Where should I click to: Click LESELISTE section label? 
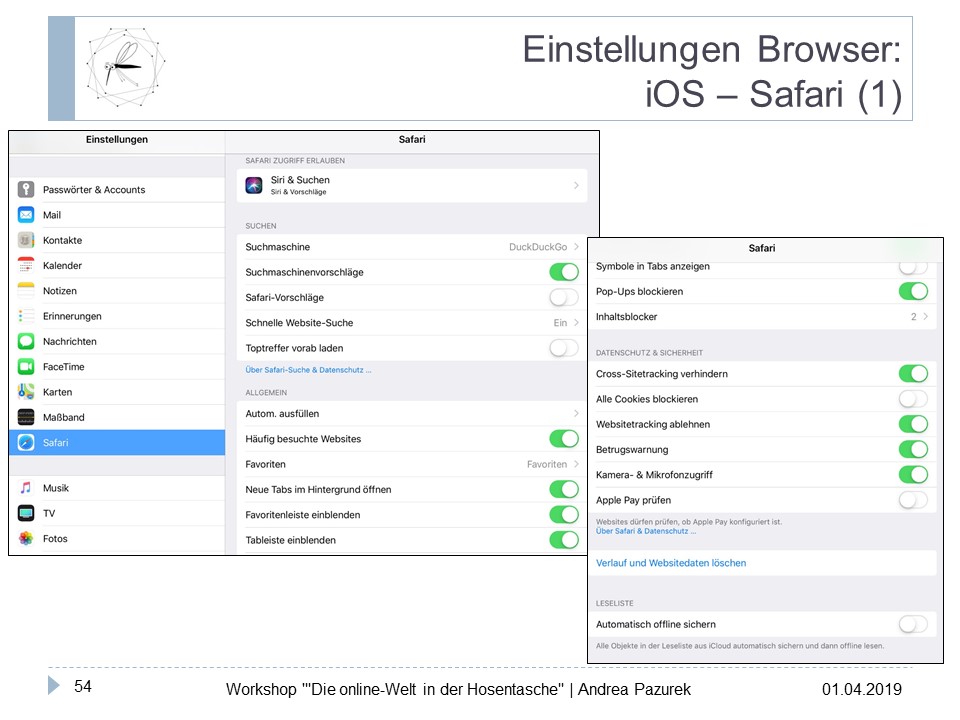[x=615, y=603]
